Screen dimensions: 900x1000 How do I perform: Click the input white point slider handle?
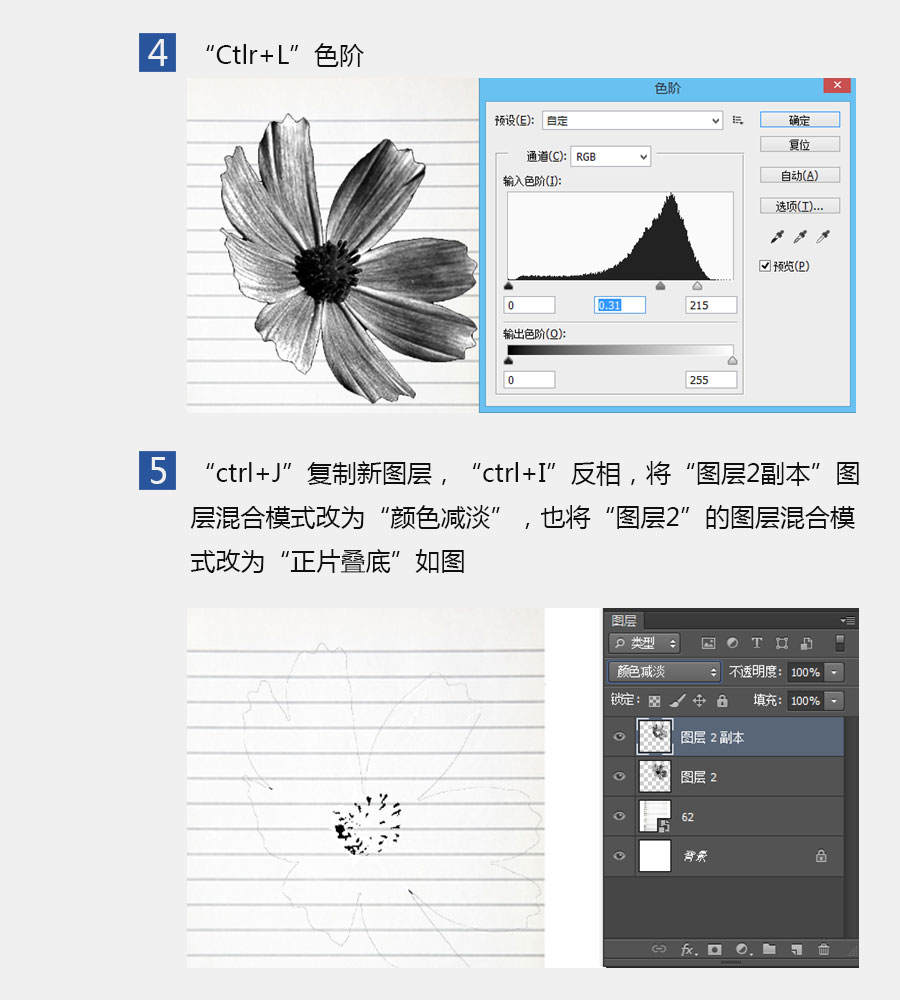[697, 286]
